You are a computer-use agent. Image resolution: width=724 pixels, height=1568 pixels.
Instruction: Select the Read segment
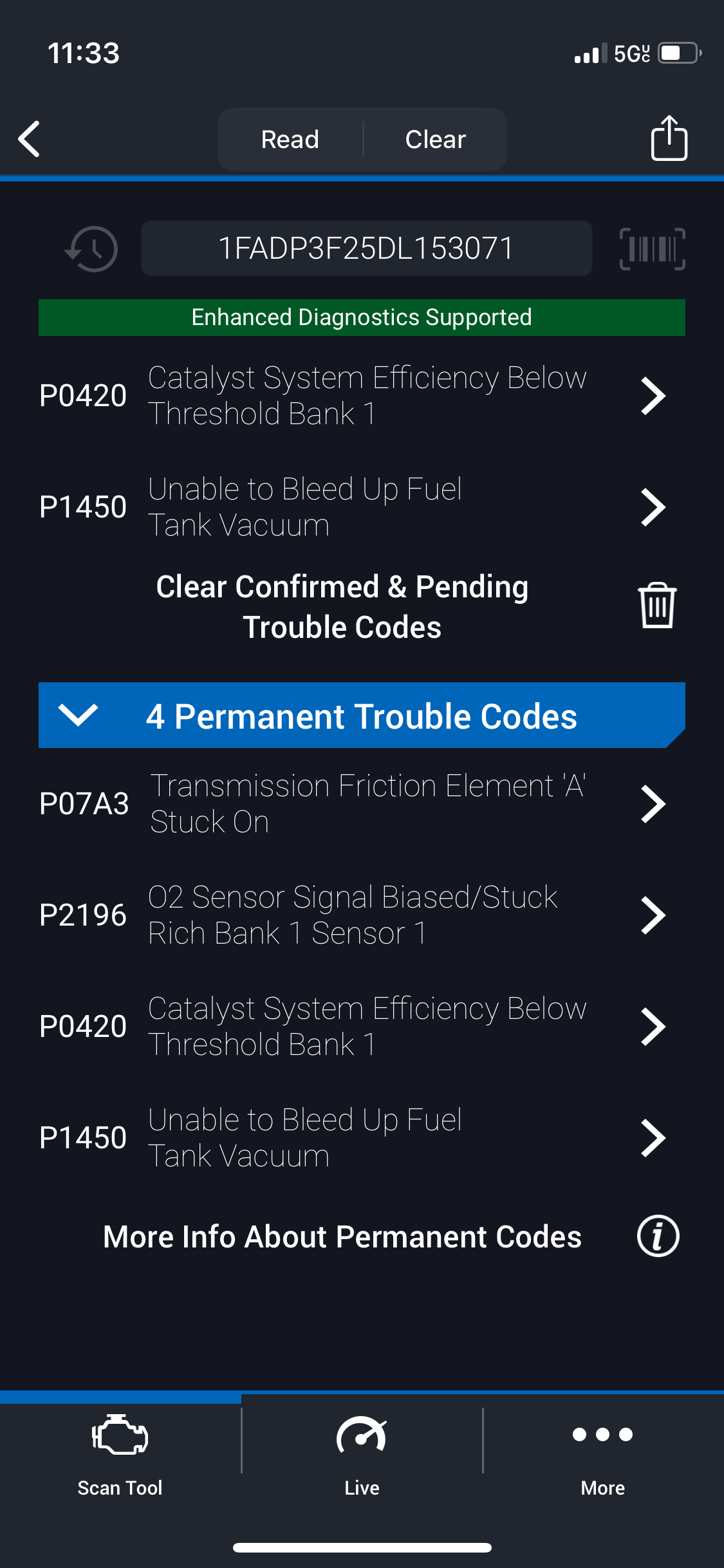(x=290, y=139)
